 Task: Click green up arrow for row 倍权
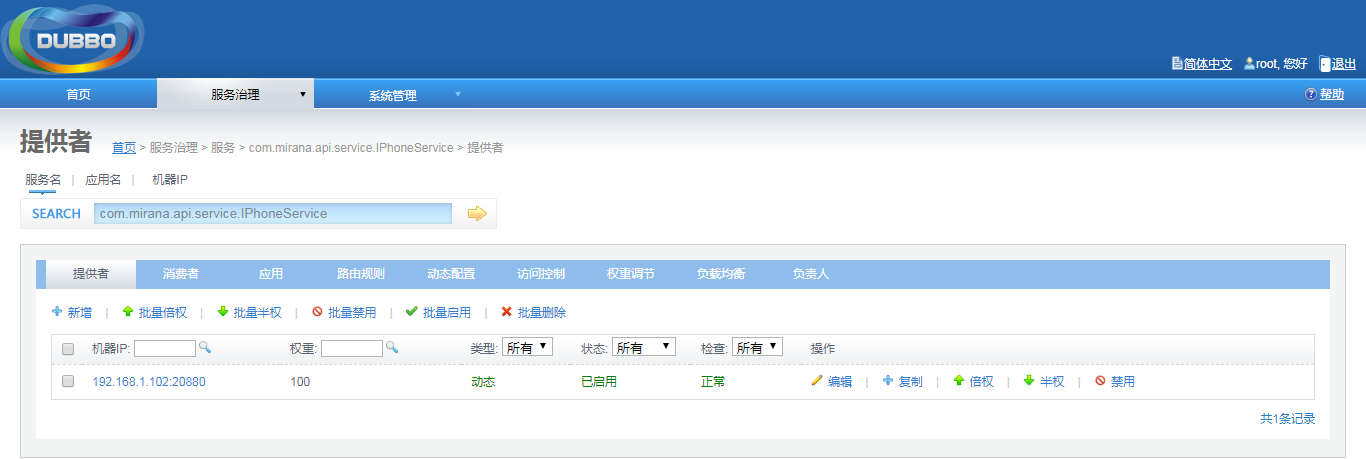coord(959,381)
